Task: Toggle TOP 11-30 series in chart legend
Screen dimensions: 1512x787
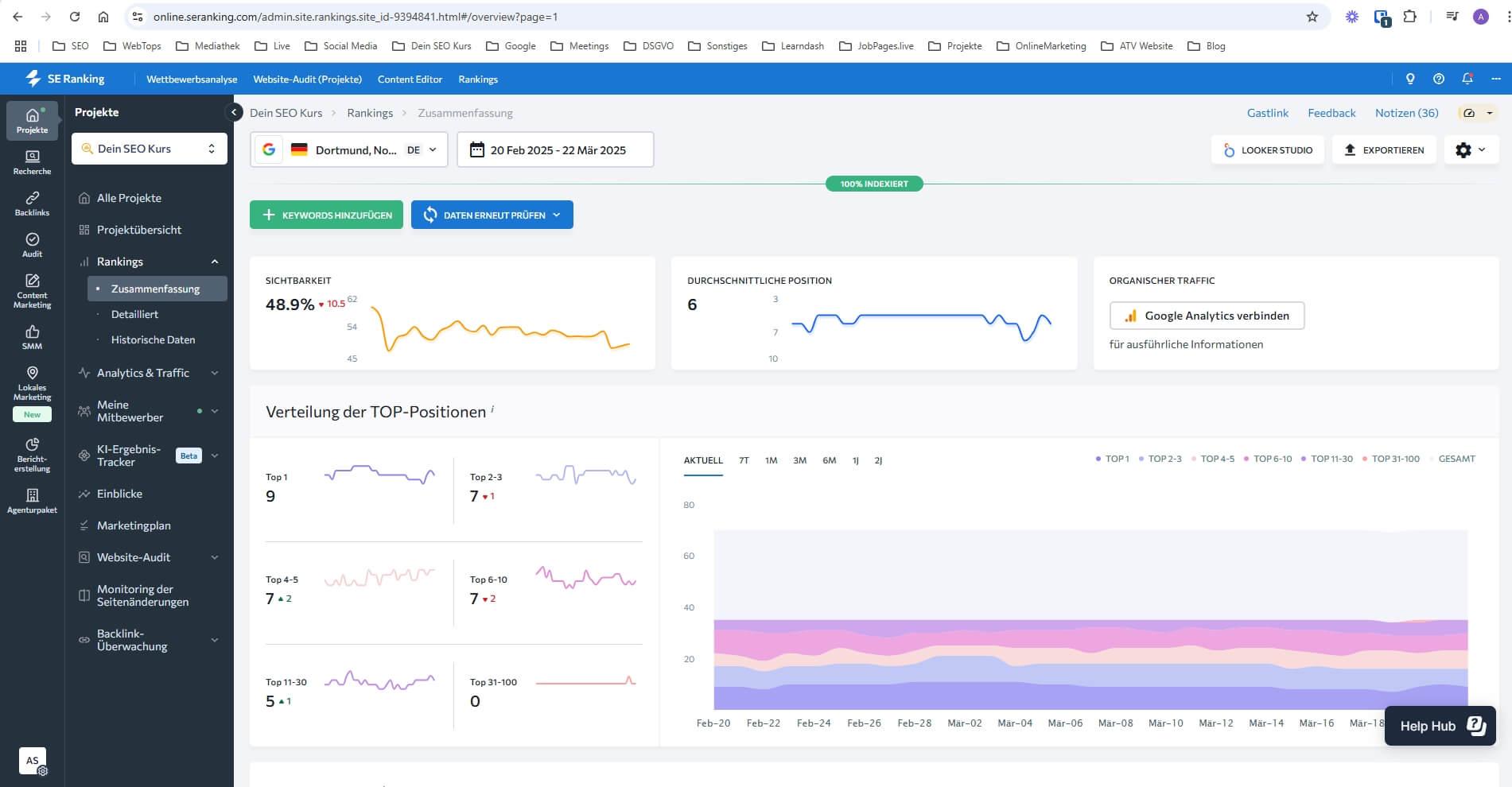Action: click(1327, 459)
